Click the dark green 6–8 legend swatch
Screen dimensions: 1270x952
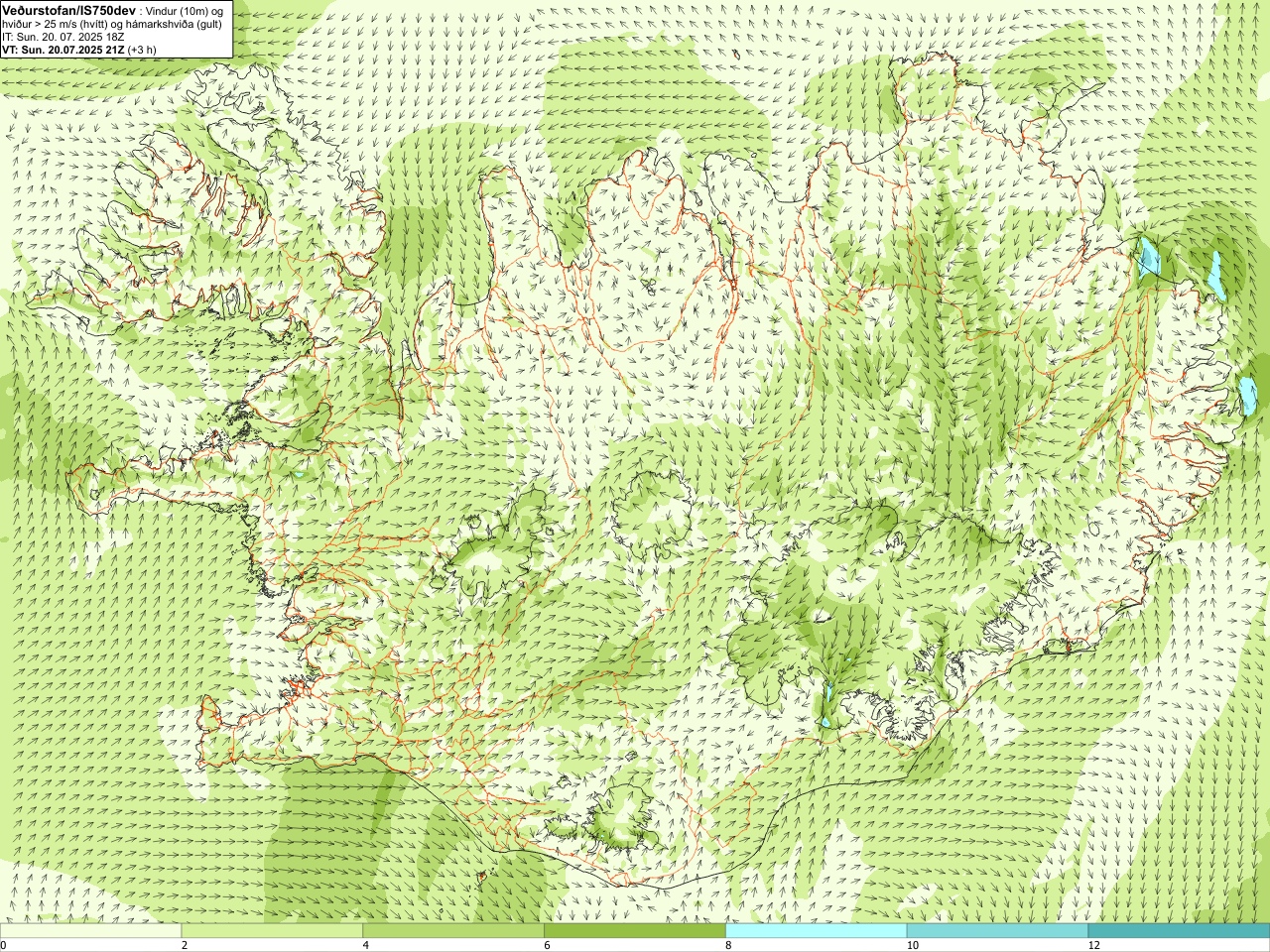click(635, 931)
